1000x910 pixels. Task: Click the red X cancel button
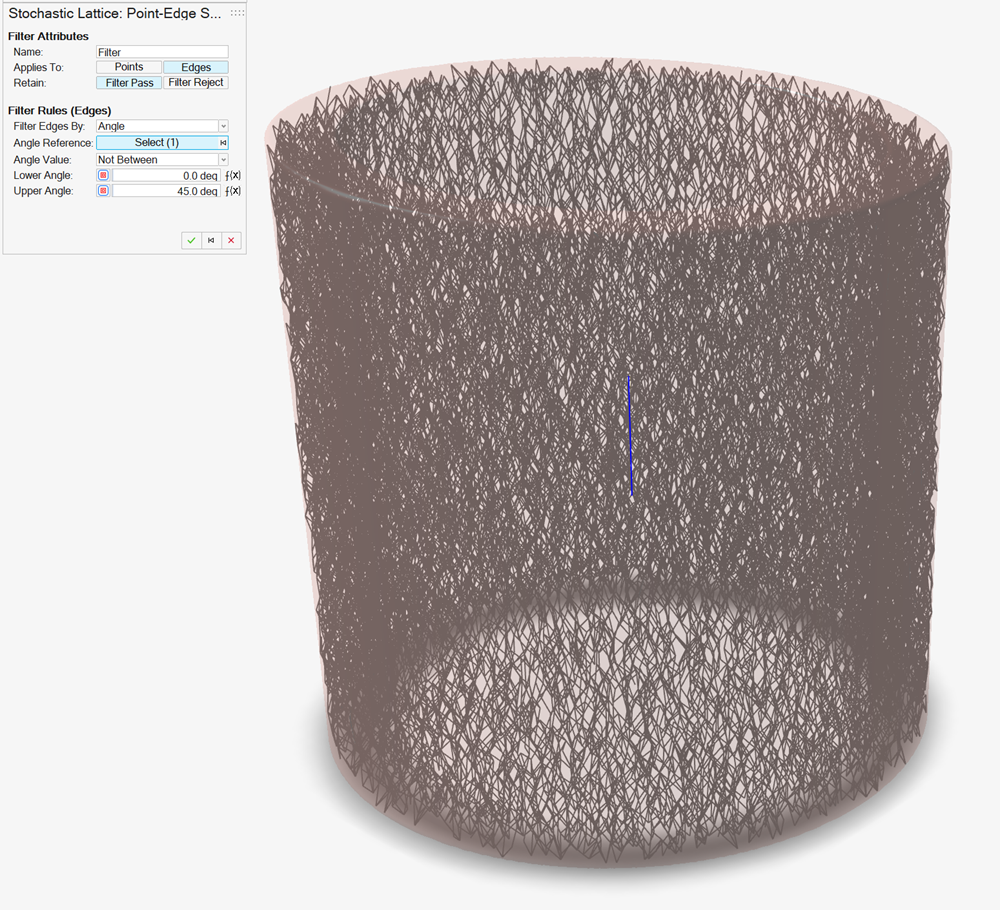(231, 241)
